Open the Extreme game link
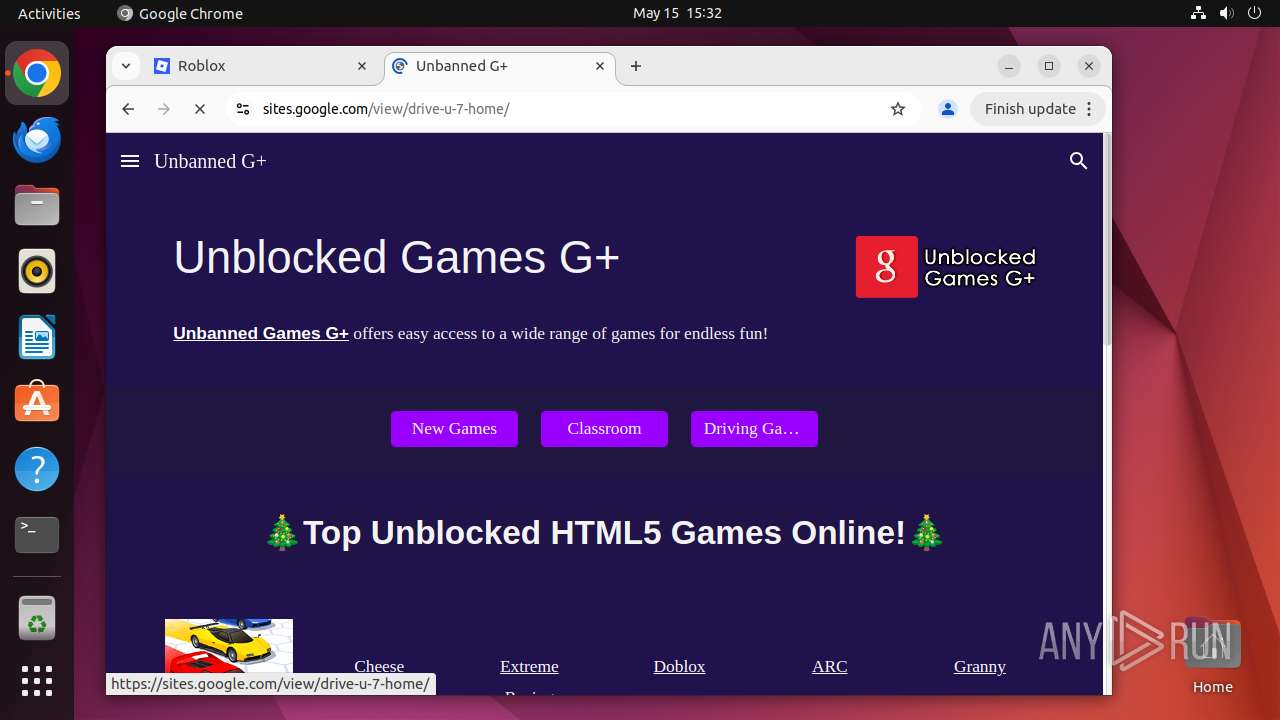Image resolution: width=1280 pixels, height=720 pixels. 529,667
